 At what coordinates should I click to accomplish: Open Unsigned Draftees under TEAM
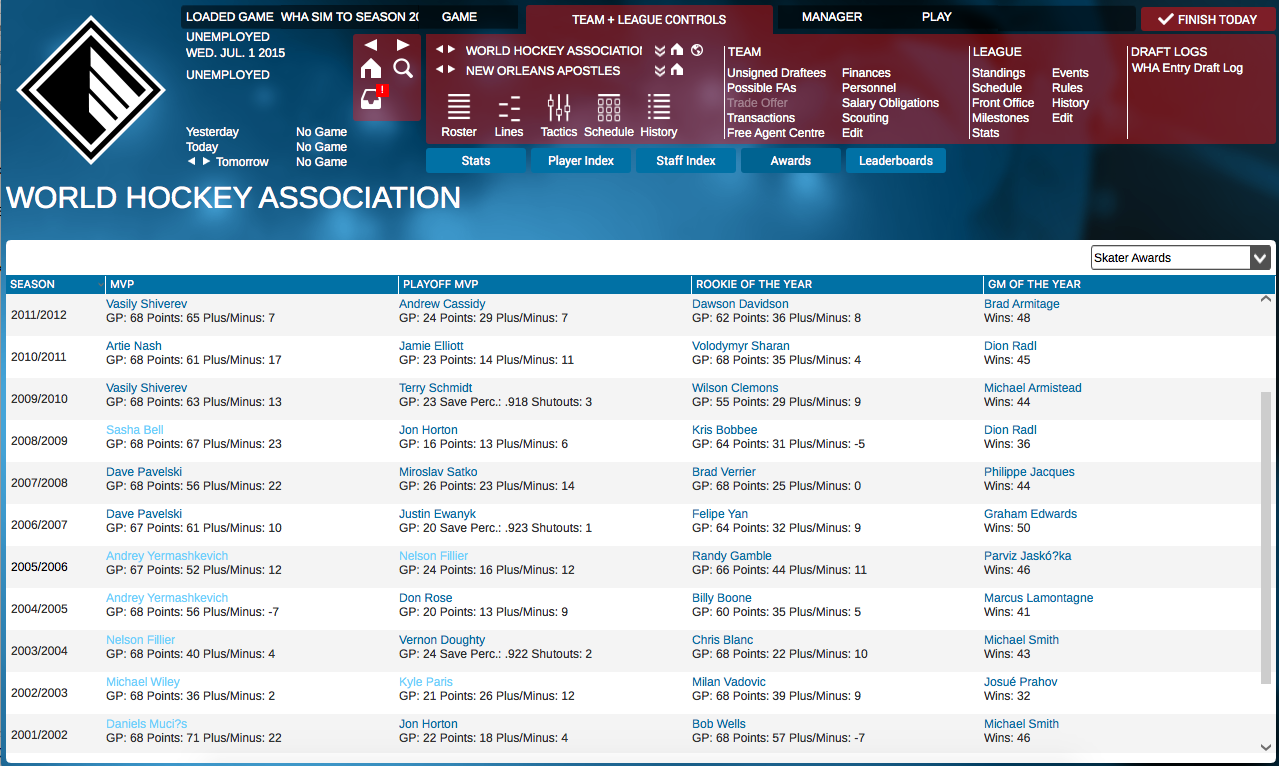point(776,73)
